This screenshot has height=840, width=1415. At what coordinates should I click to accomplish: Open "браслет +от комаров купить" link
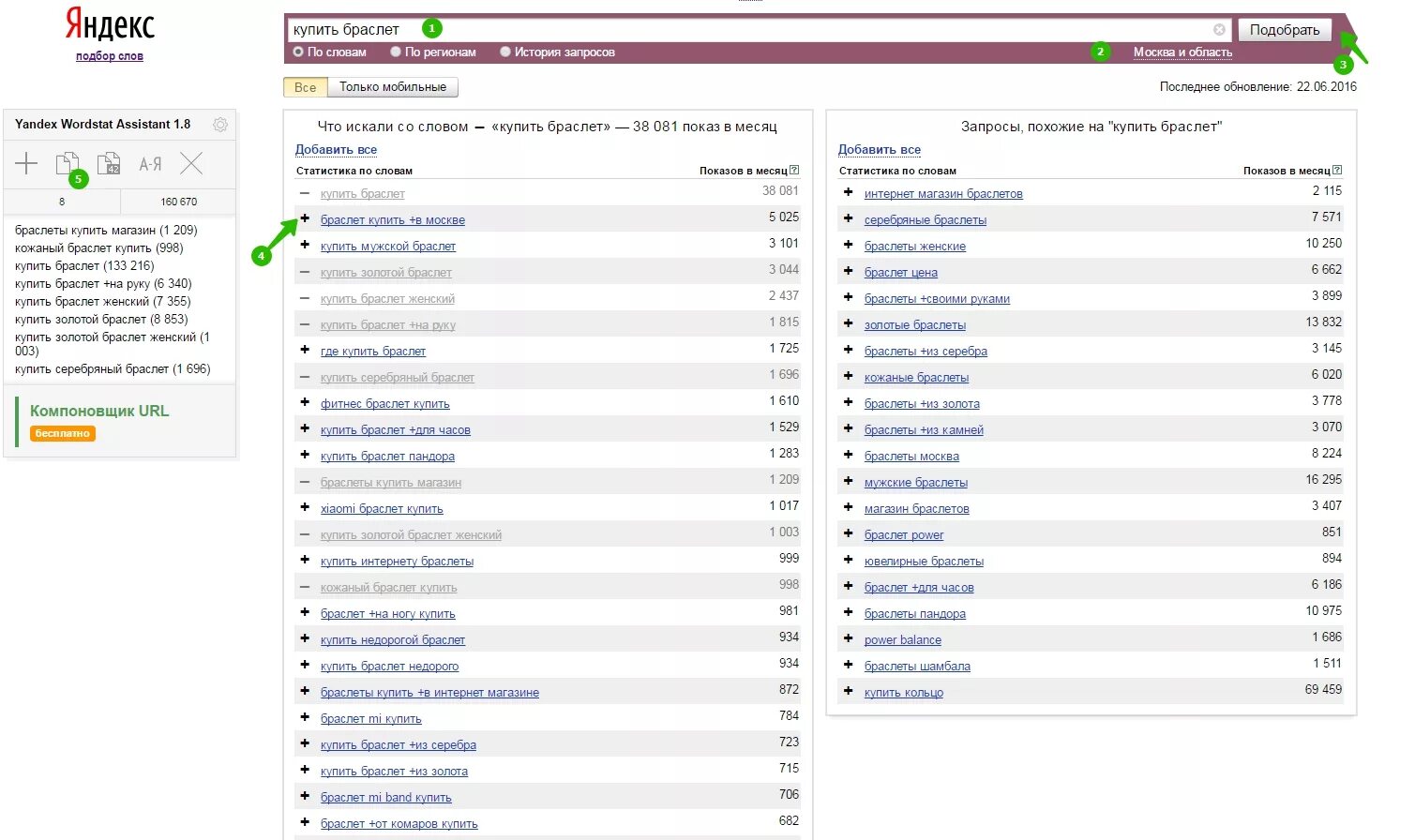coord(399,824)
